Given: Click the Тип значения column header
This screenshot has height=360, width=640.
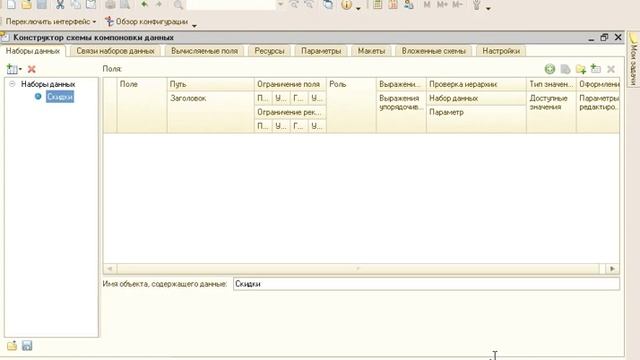Looking at the screenshot, I should [x=551, y=84].
